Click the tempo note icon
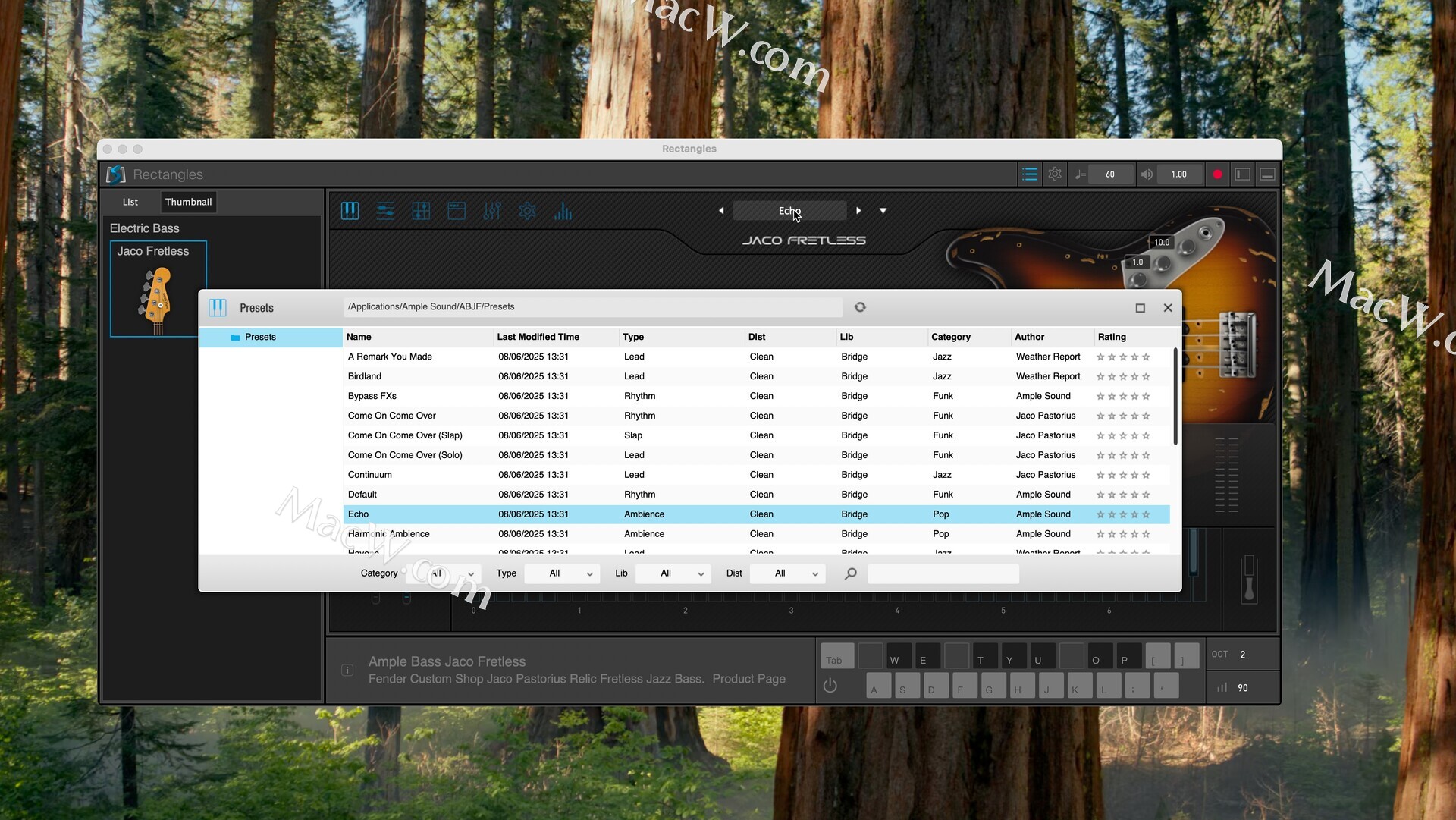Viewport: 1456px width, 820px height. (1080, 174)
